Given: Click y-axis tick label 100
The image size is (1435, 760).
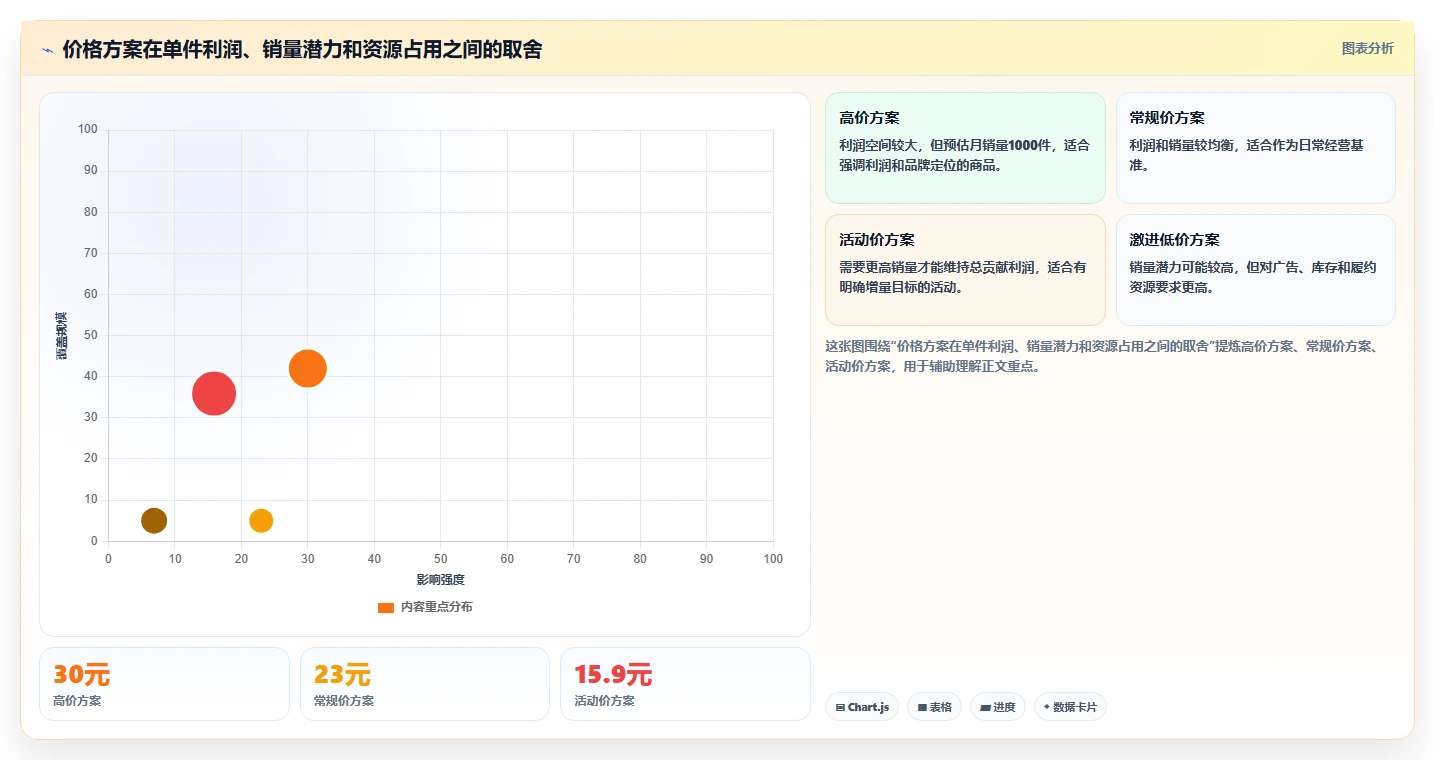Looking at the screenshot, I should pos(88,129).
